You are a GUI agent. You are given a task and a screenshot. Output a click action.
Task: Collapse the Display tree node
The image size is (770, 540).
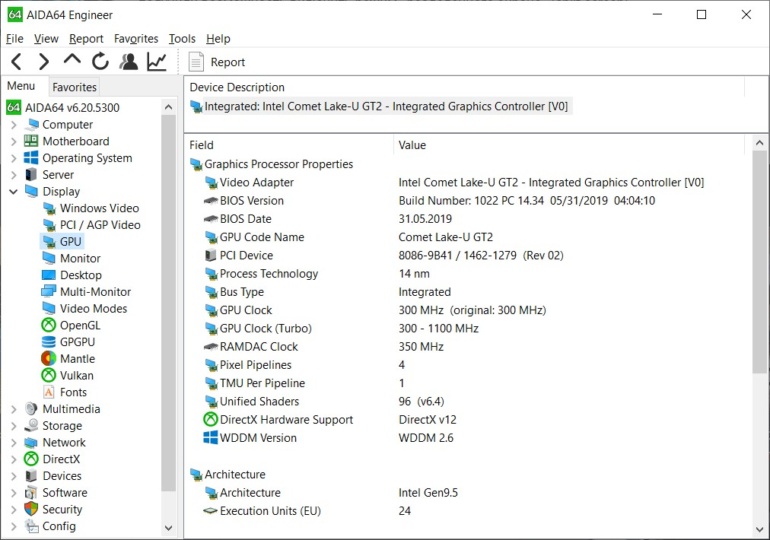[14, 191]
